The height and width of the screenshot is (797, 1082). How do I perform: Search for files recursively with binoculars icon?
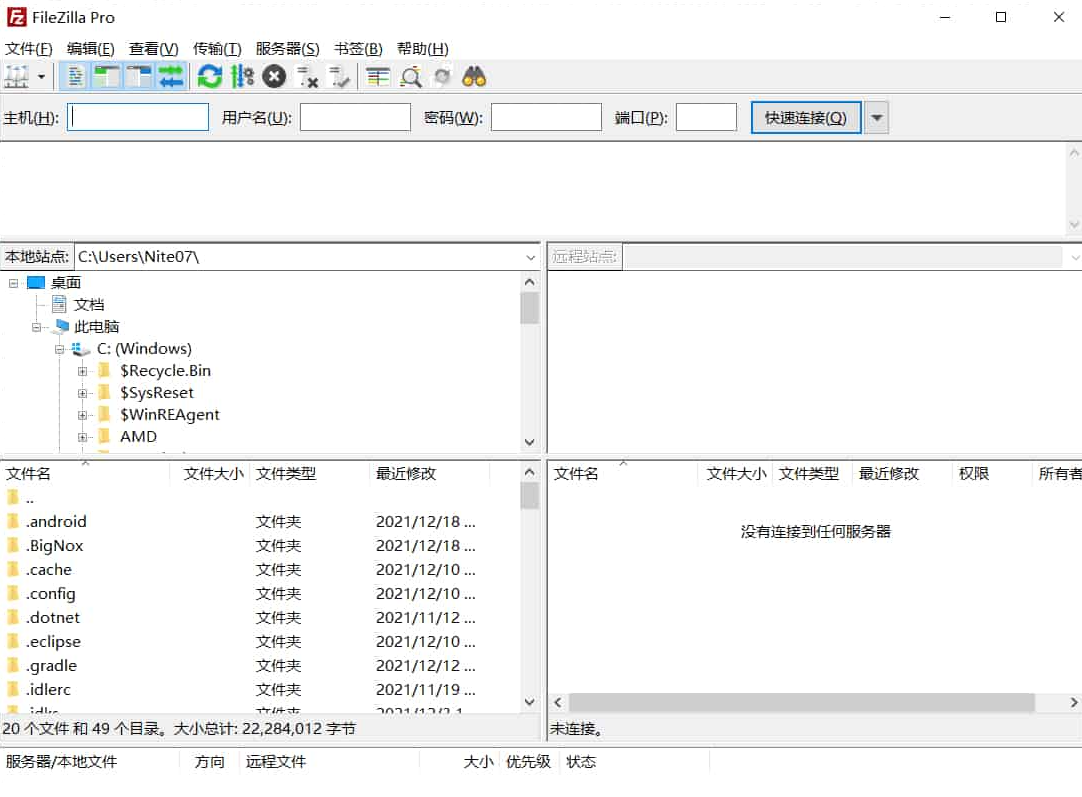[474, 77]
